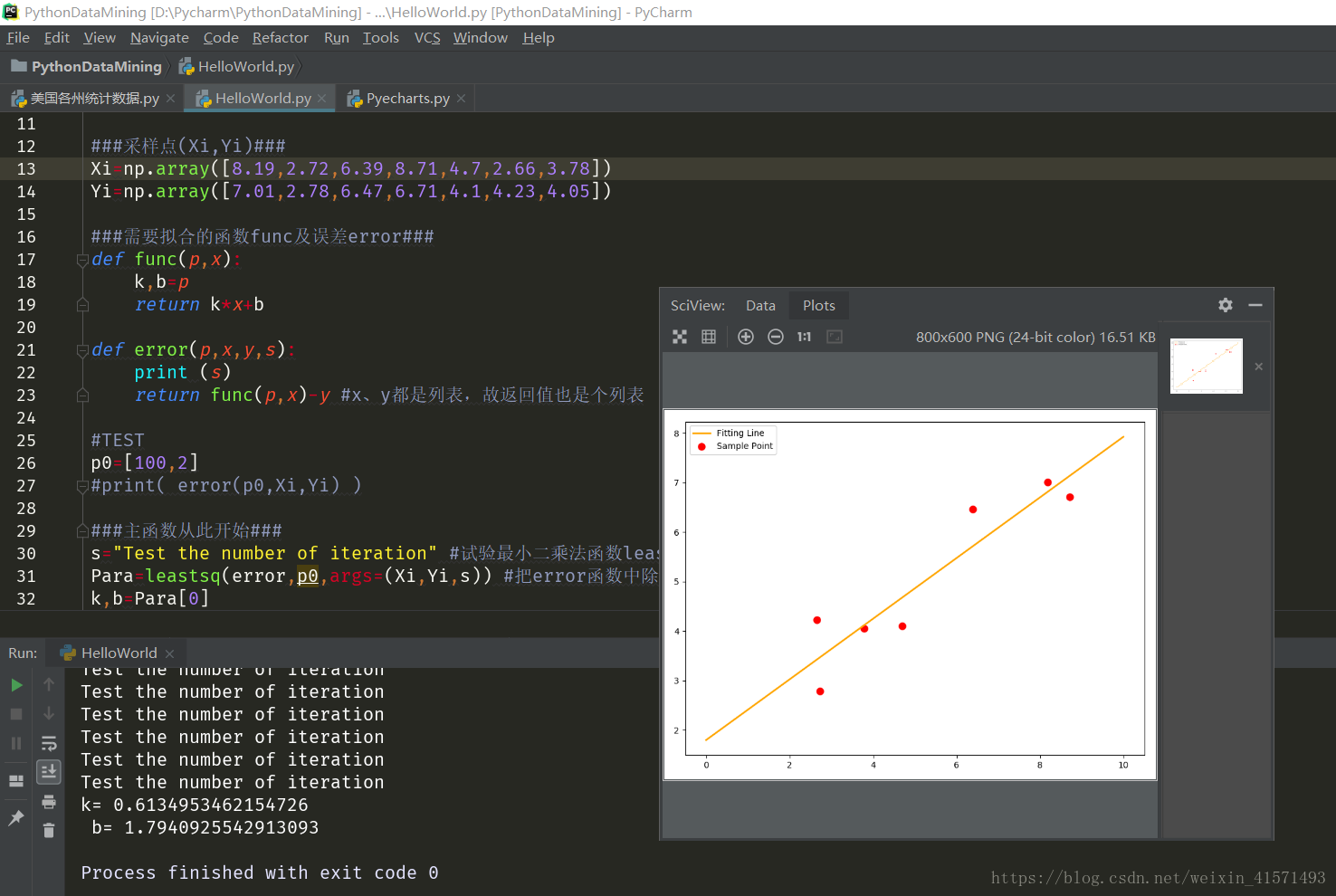Collapse the error function definition
Image resolution: width=1336 pixels, height=896 pixels.
(x=82, y=350)
